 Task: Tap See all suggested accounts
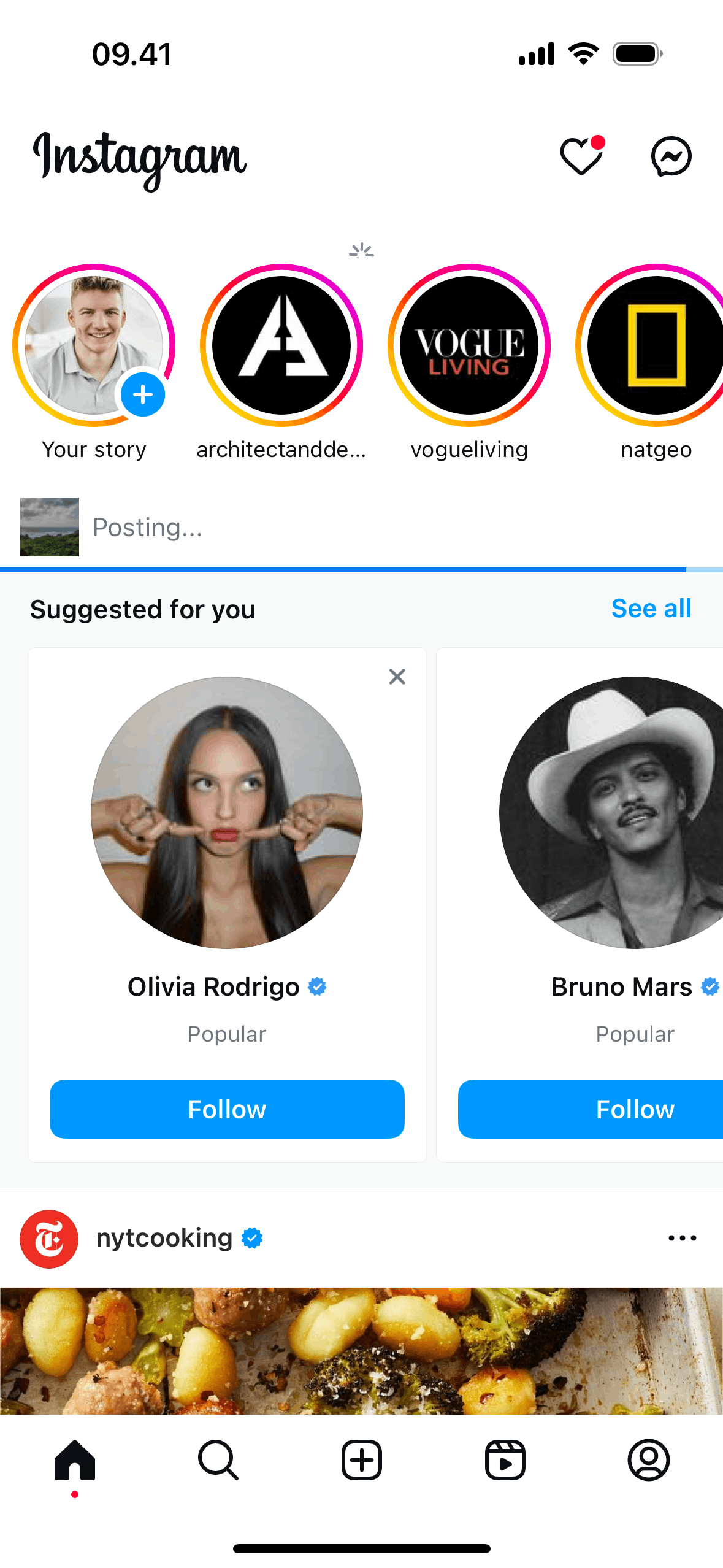coord(651,609)
